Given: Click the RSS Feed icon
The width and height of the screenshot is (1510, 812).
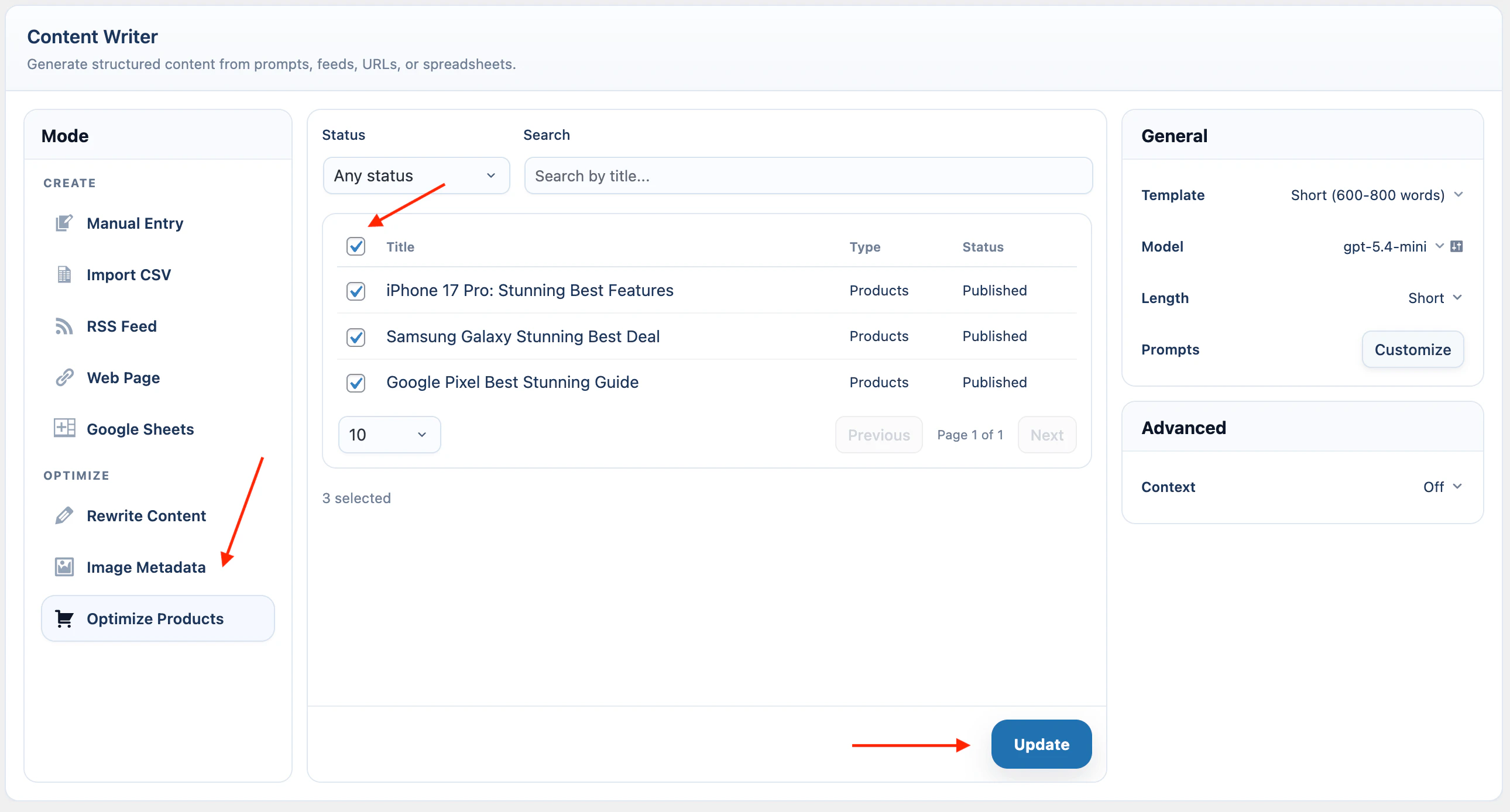Looking at the screenshot, I should pos(64,326).
